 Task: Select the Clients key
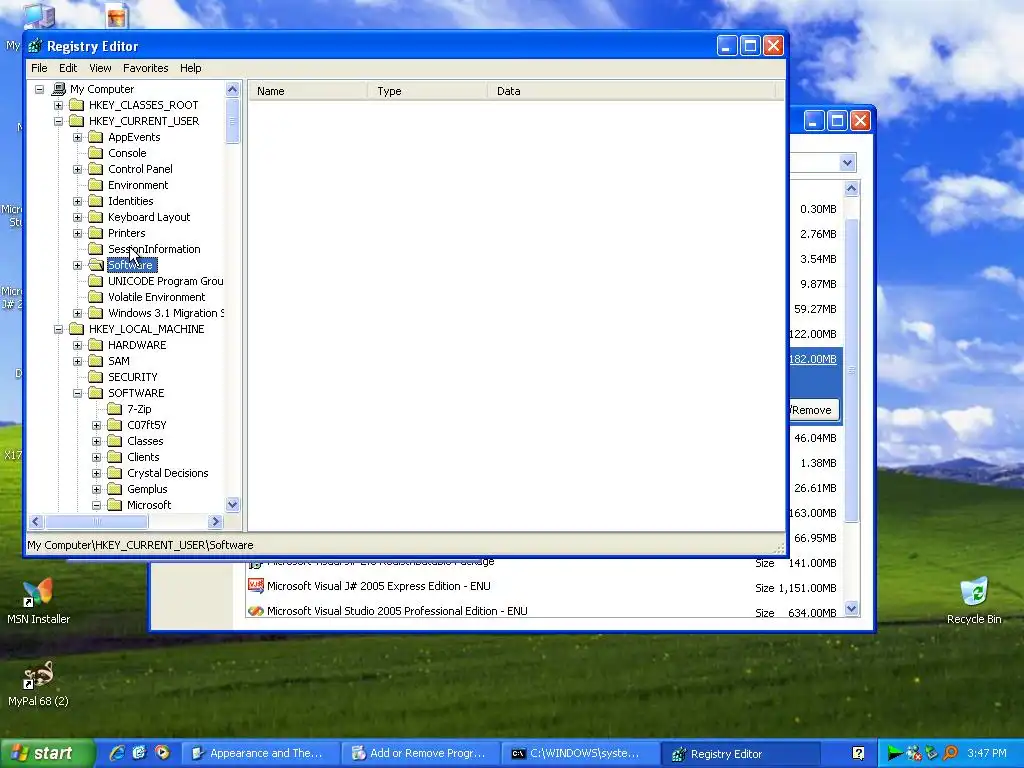pos(143,457)
